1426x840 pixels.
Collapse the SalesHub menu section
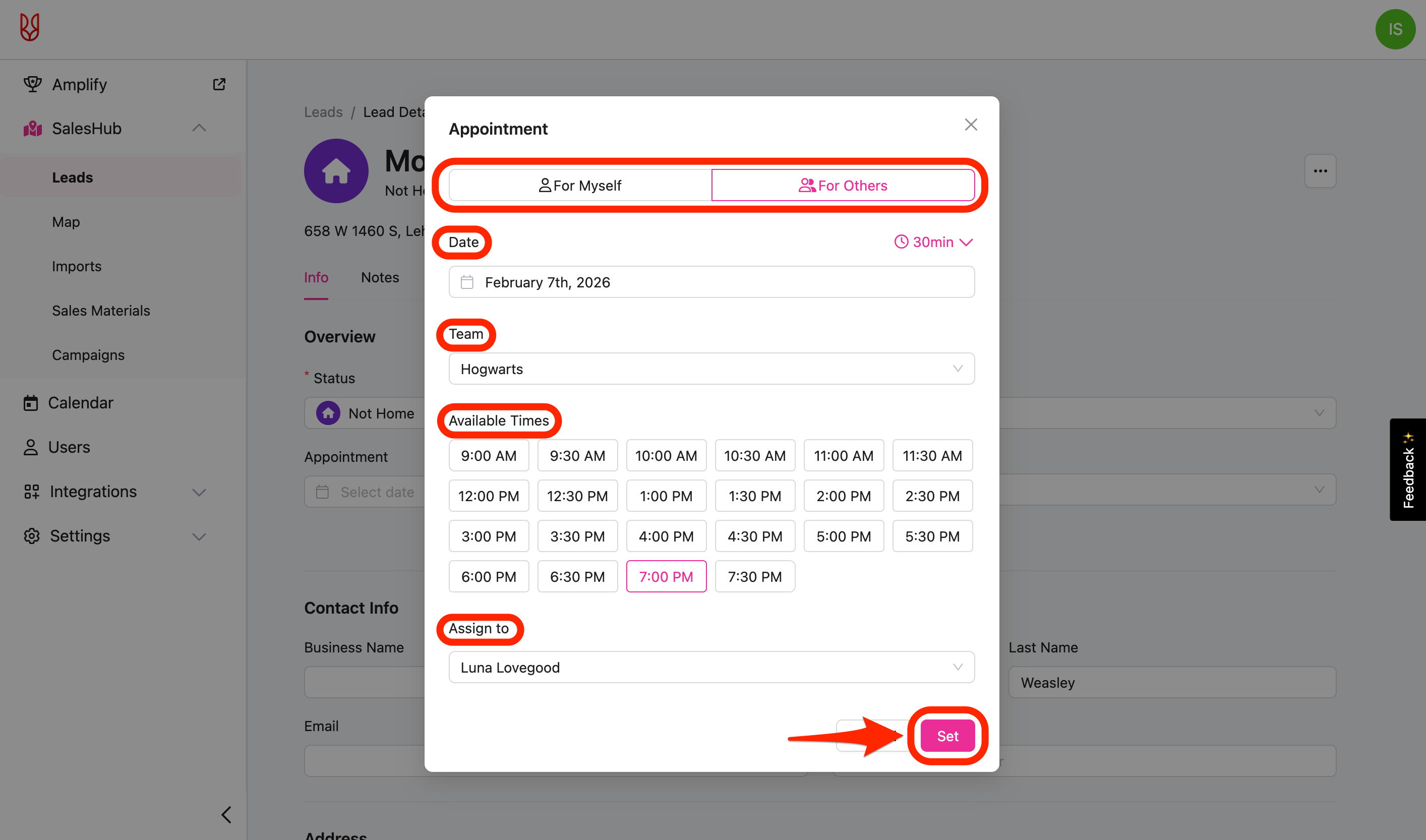[x=199, y=129]
